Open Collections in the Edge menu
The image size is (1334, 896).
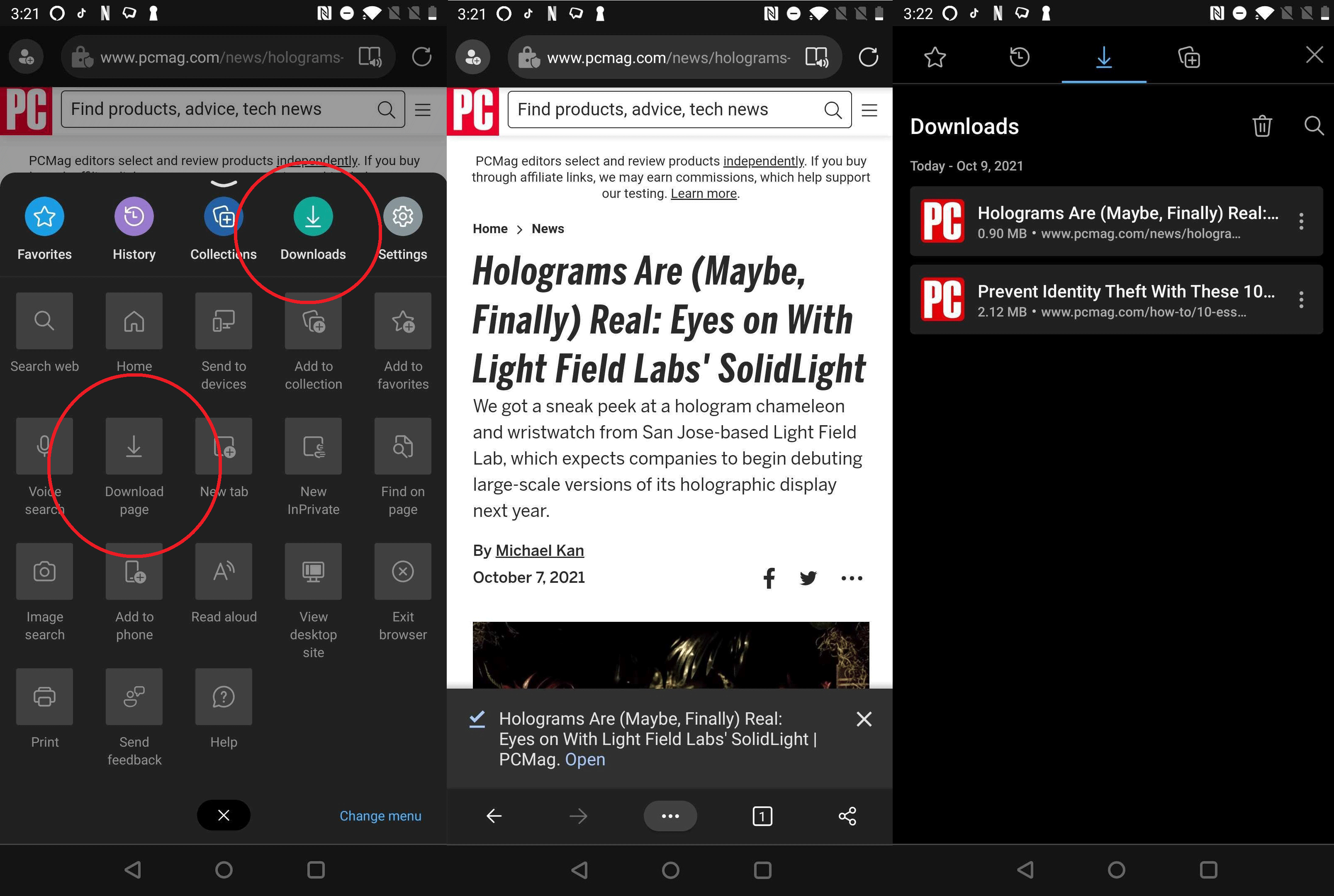pos(224,229)
